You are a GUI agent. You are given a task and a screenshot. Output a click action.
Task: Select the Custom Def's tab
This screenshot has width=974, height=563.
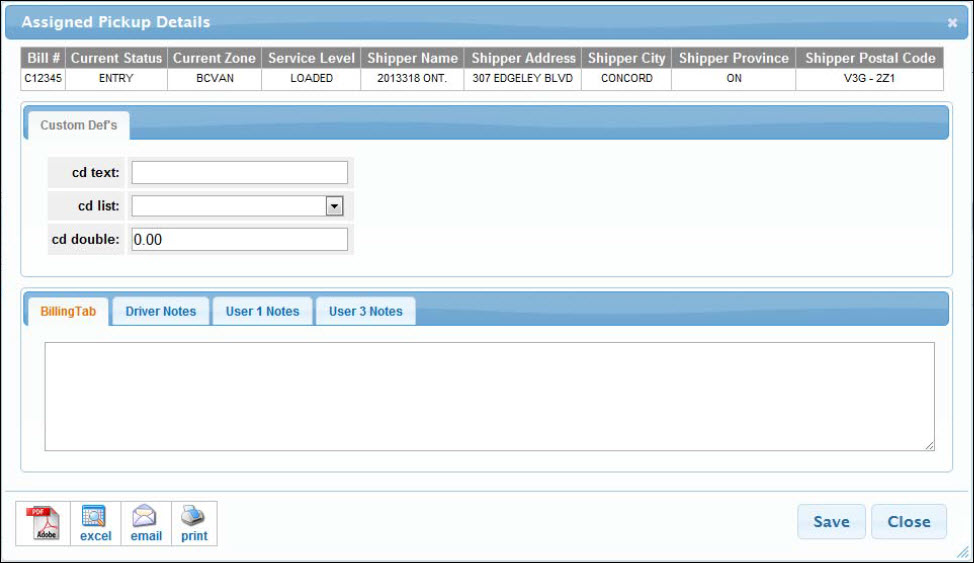pos(78,125)
